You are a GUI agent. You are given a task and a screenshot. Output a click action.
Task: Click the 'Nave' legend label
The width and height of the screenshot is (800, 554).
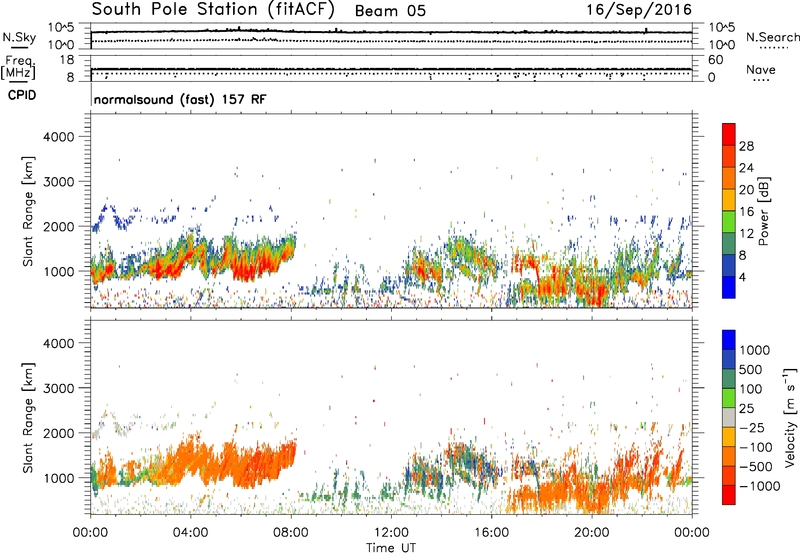click(760, 69)
